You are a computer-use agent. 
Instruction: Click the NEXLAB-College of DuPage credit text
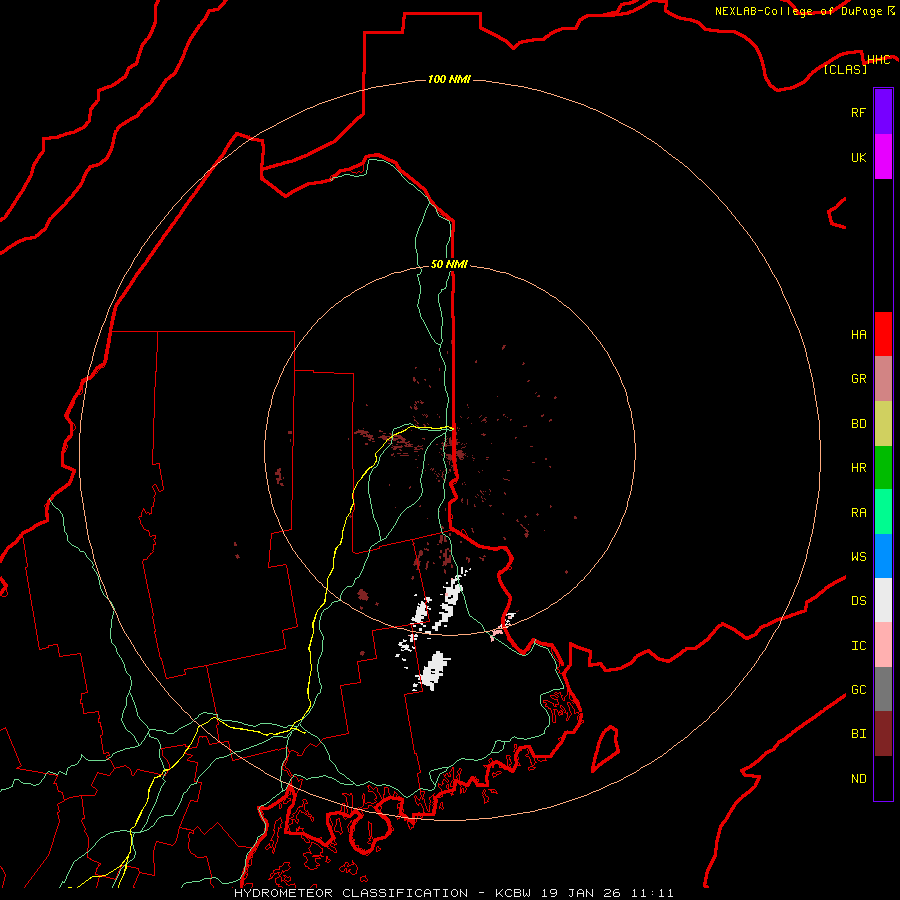click(798, 11)
